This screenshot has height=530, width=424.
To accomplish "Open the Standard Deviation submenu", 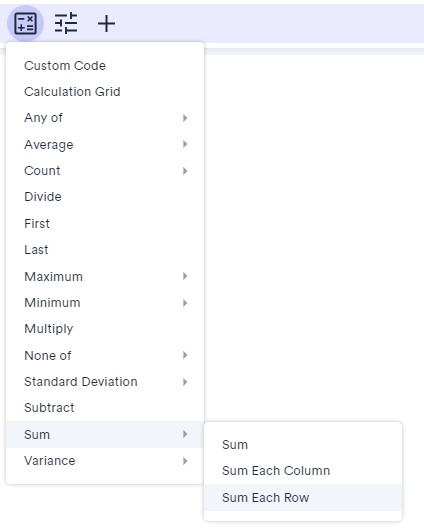I will click(x=105, y=382).
